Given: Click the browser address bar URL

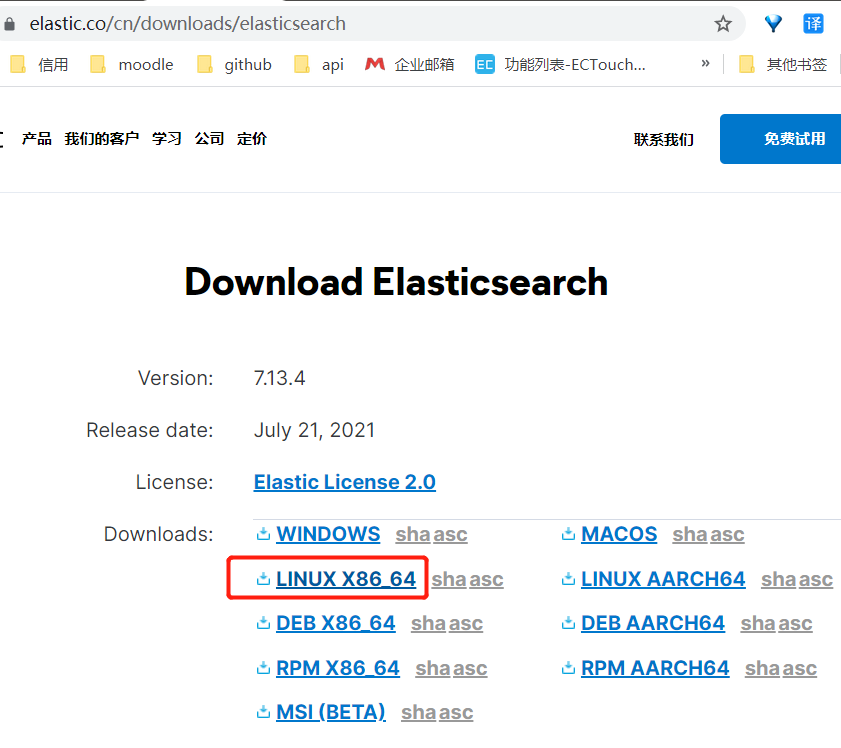Looking at the screenshot, I should click(188, 24).
